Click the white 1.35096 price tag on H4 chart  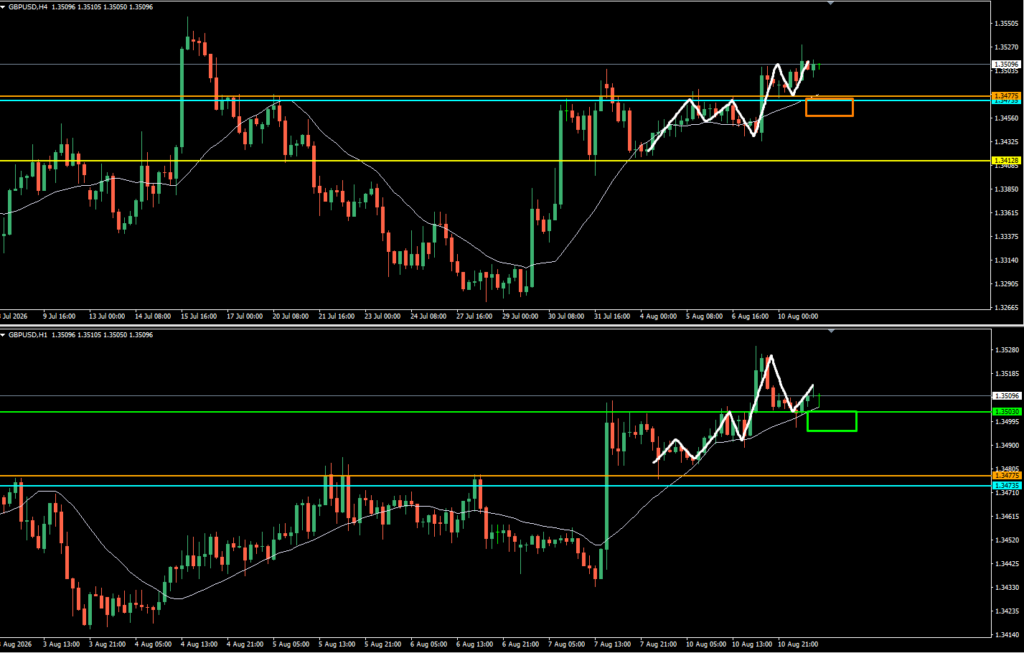click(x=1006, y=65)
